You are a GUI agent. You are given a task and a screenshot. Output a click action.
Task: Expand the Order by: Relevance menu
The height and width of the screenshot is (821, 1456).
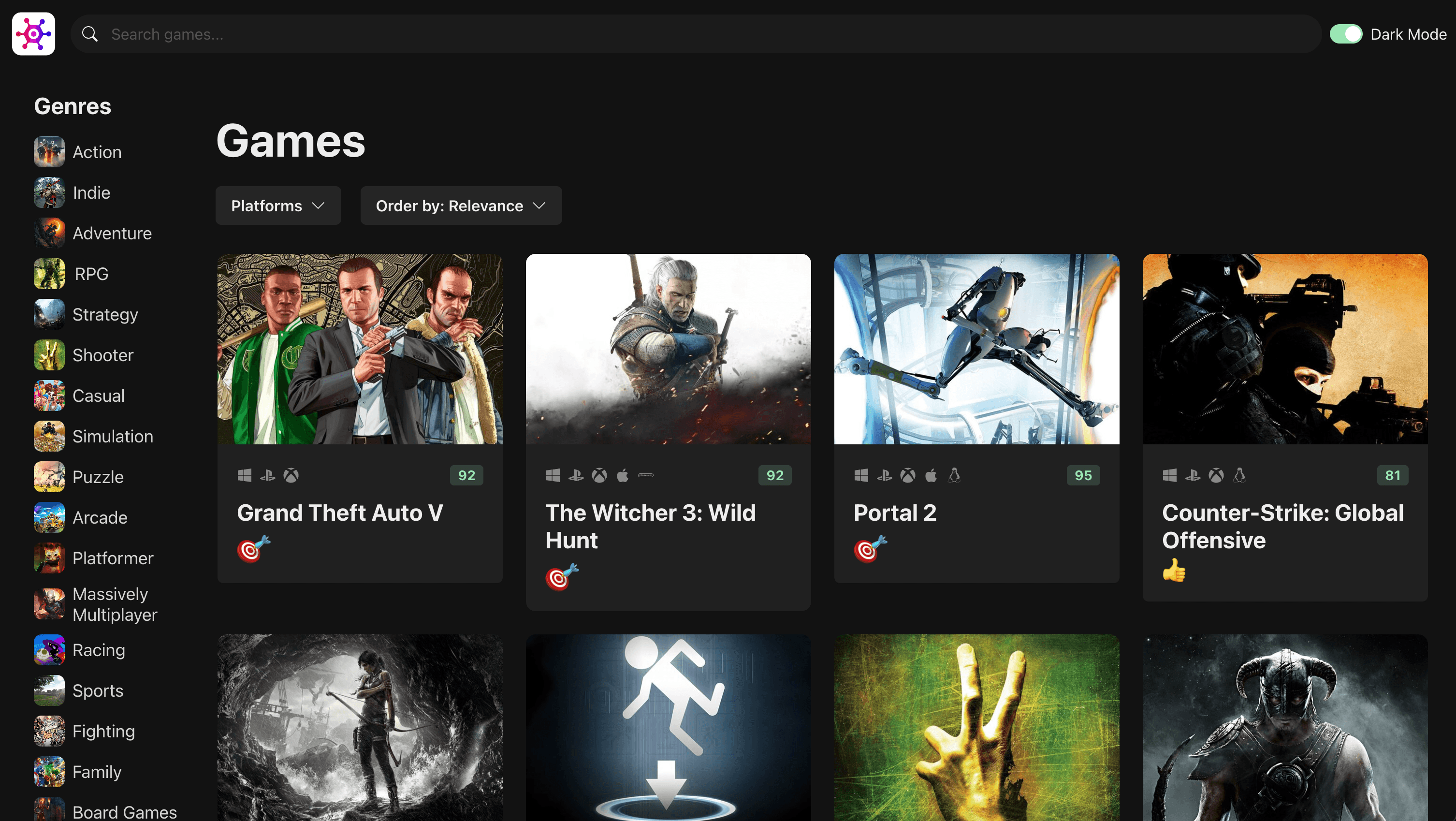(461, 206)
